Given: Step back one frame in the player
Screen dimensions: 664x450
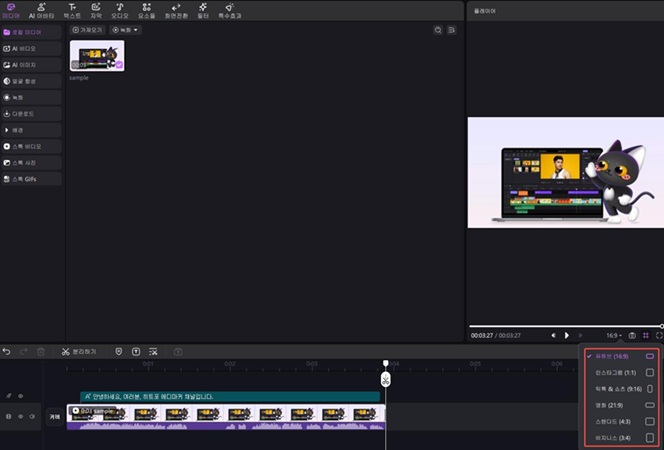Looking at the screenshot, I should pyautogui.click(x=553, y=335).
